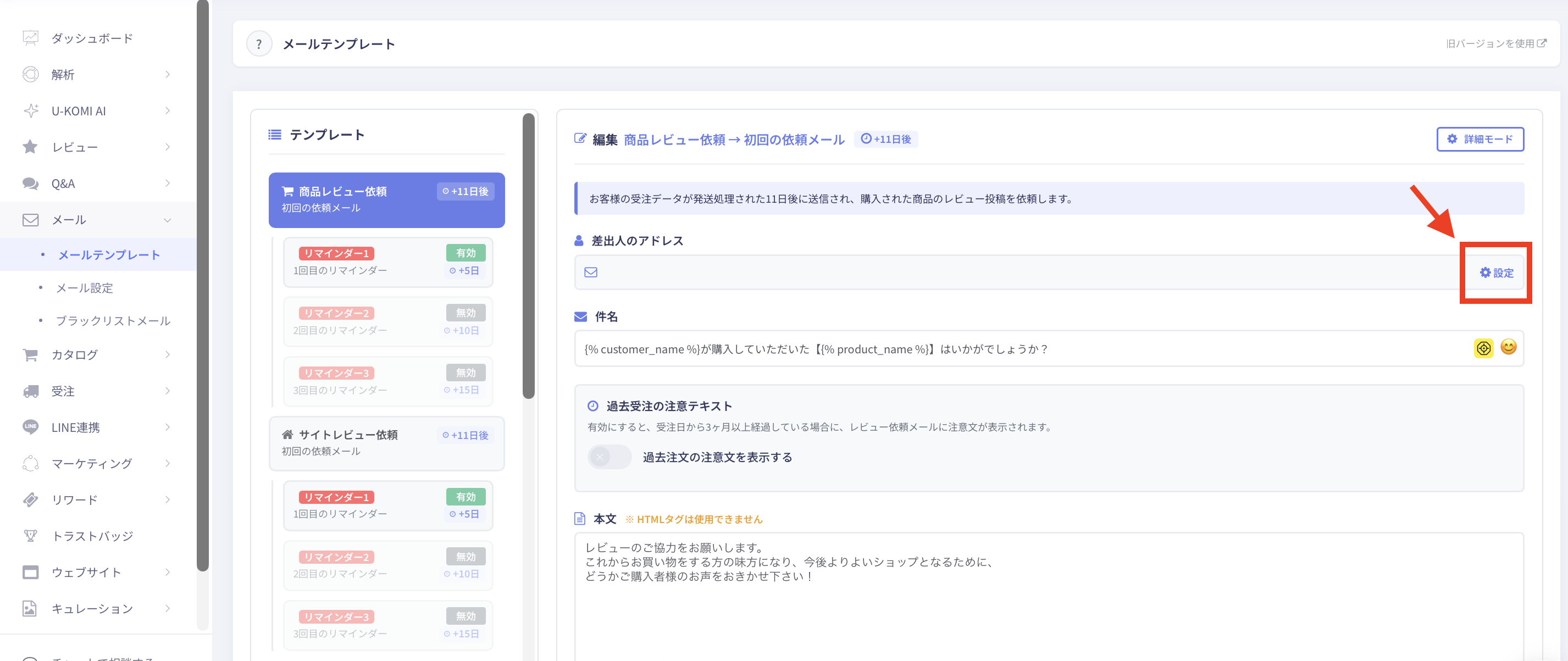Open ブラックリストメール submenu item
1568x661 pixels.
pyautogui.click(x=113, y=321)
